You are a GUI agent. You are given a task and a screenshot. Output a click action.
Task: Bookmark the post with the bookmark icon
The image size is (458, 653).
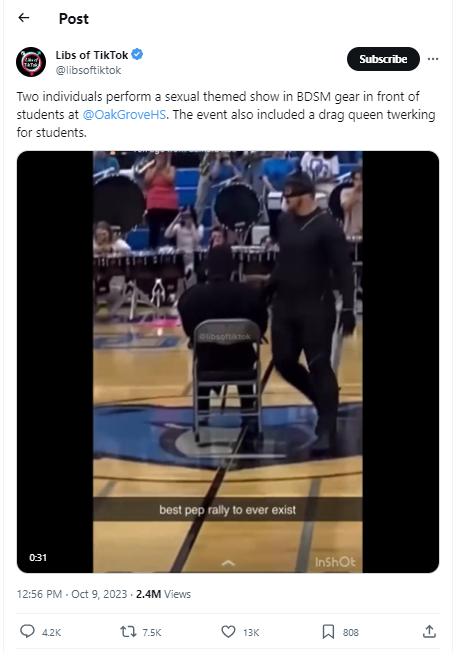point(328,632)
